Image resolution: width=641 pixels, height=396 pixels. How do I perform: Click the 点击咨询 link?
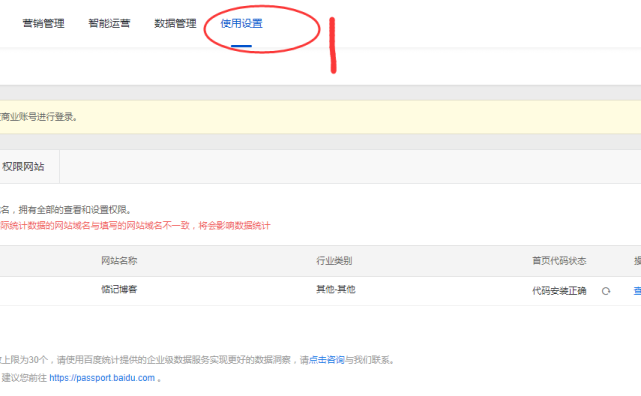(327, 360)
